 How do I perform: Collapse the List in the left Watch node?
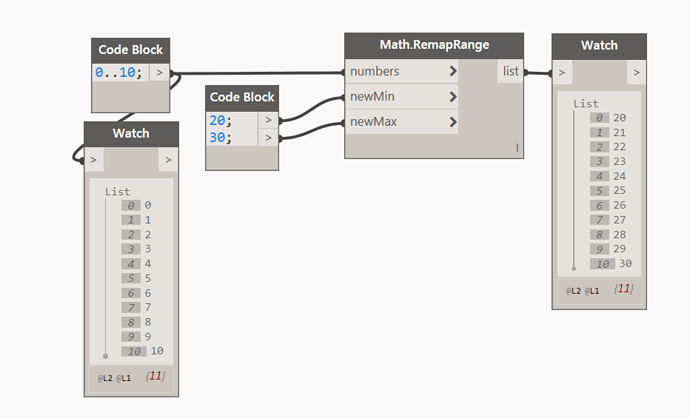(117, 192)
